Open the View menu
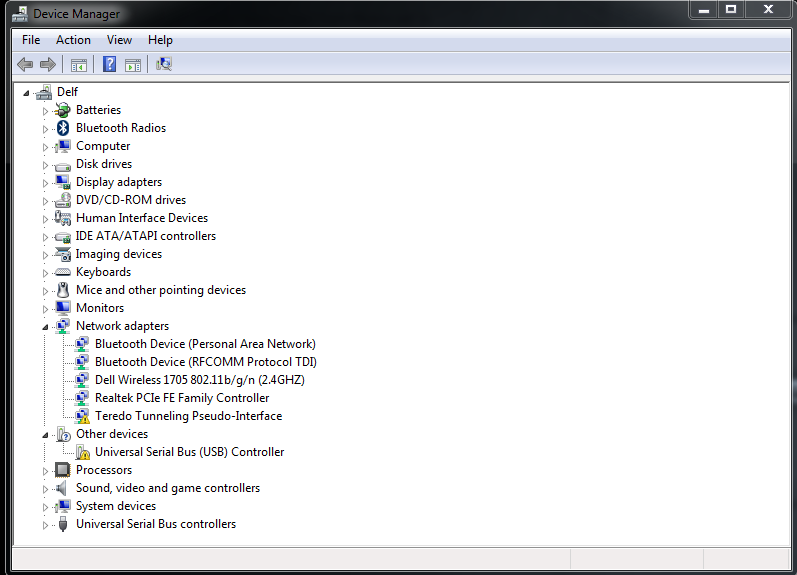The image size is (797, 575). (x=119, y=40)
